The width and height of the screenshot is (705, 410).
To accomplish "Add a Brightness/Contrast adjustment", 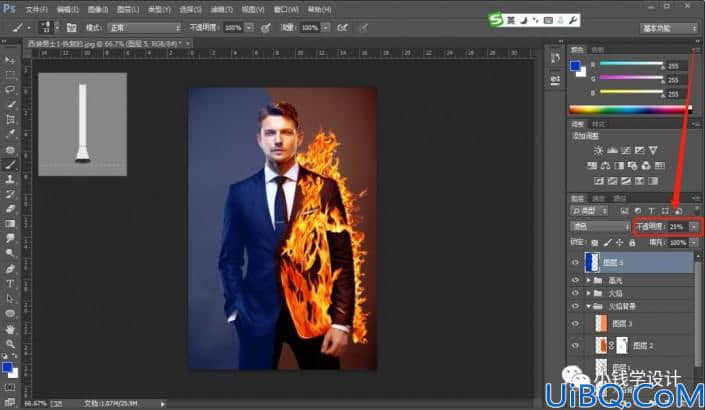I will click(x=598, y=150).
